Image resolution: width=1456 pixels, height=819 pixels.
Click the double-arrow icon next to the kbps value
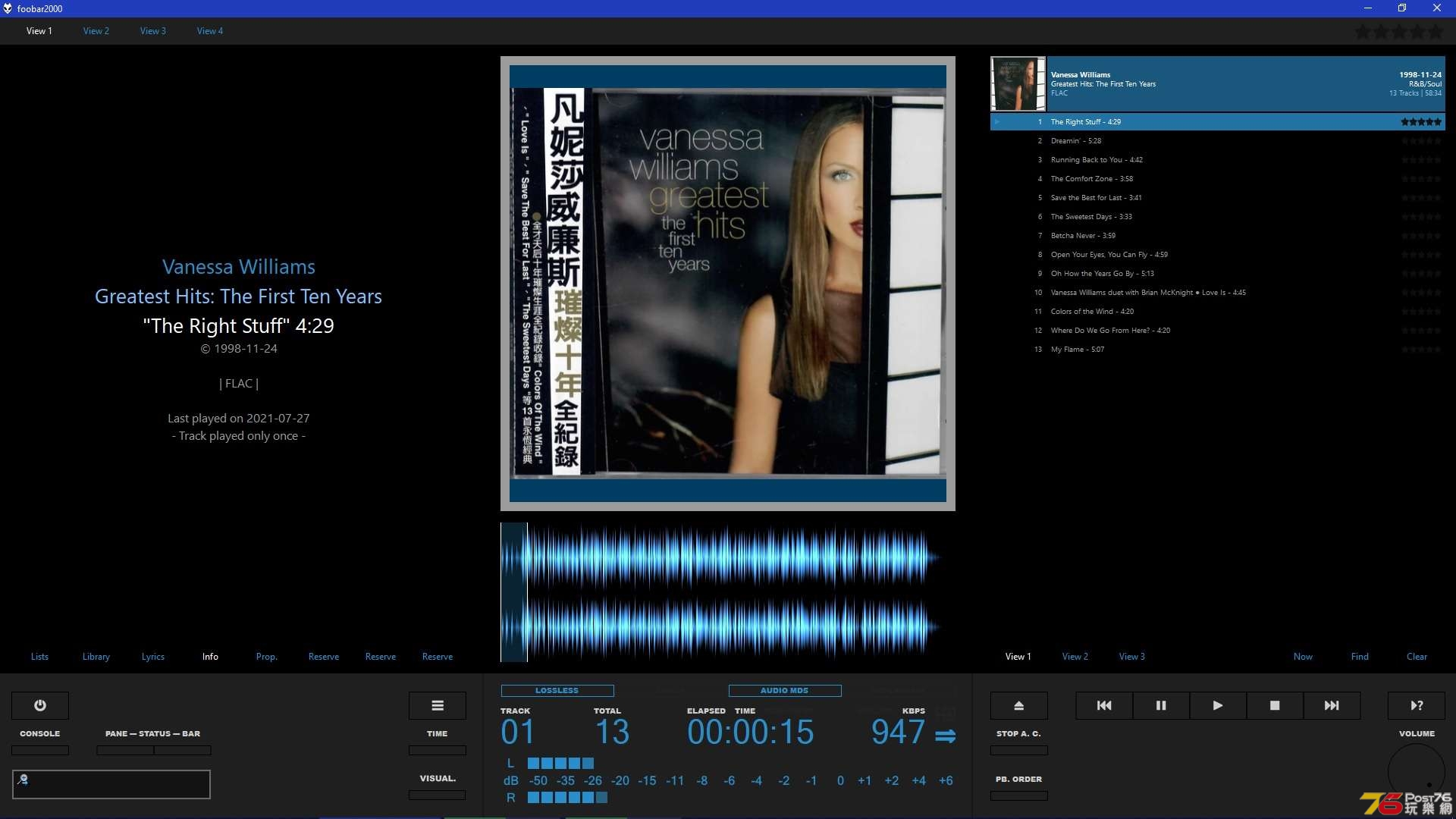coord(945,736)
